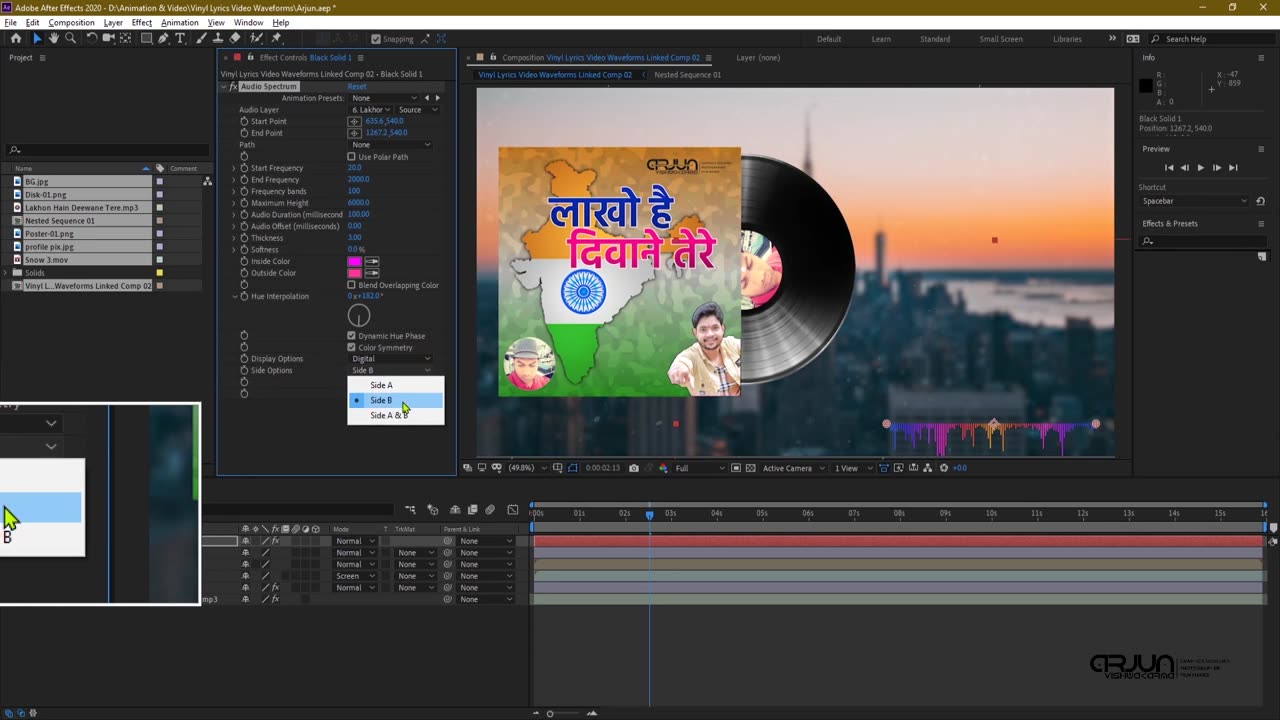Click the eyedropper next to Inside Color

[x=372, y=261]
